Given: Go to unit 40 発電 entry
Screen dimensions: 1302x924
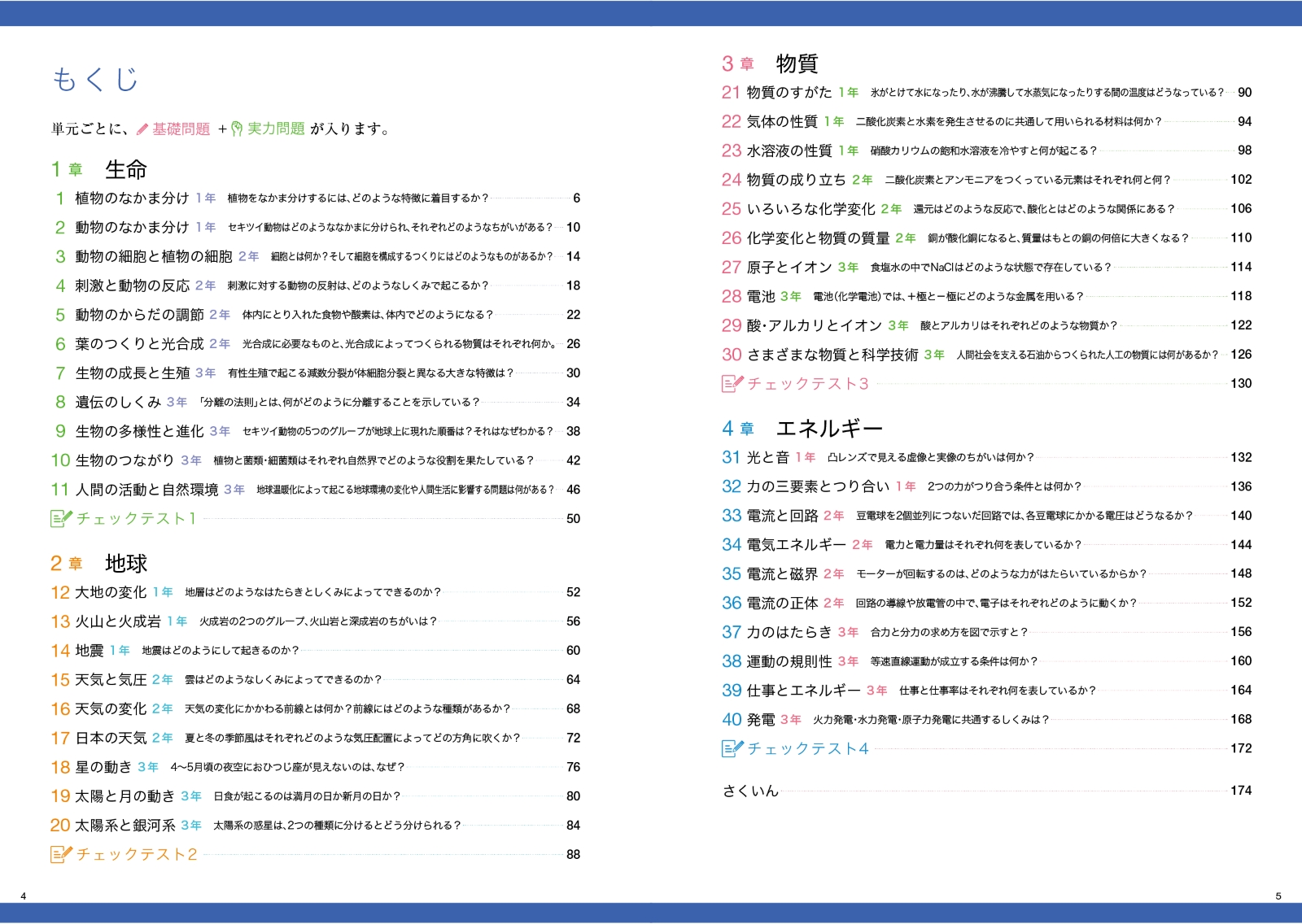Looking at the screenshot, I should click(760, 720).
